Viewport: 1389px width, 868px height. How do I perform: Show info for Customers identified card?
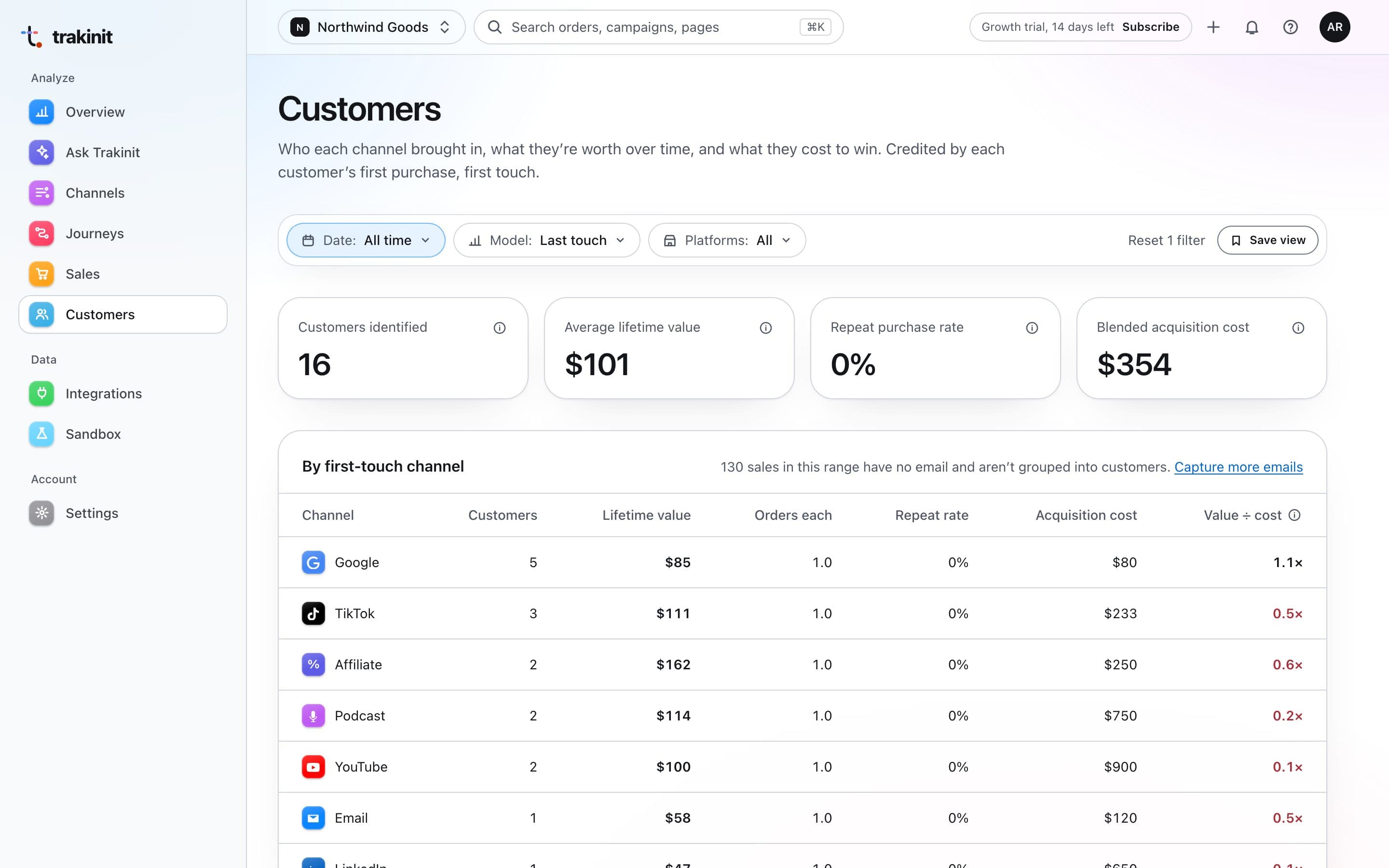tap(499, 328)
